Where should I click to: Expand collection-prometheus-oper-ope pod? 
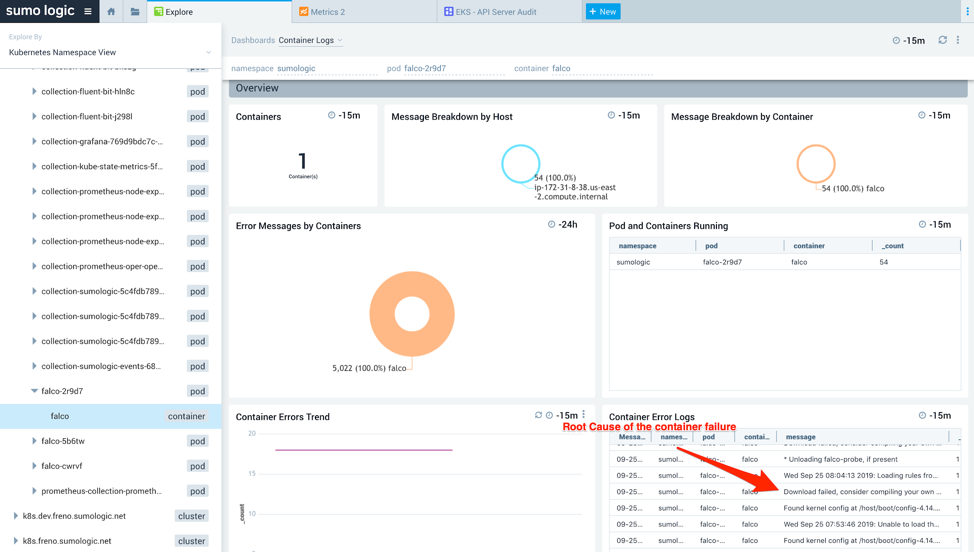pos(34,266)
